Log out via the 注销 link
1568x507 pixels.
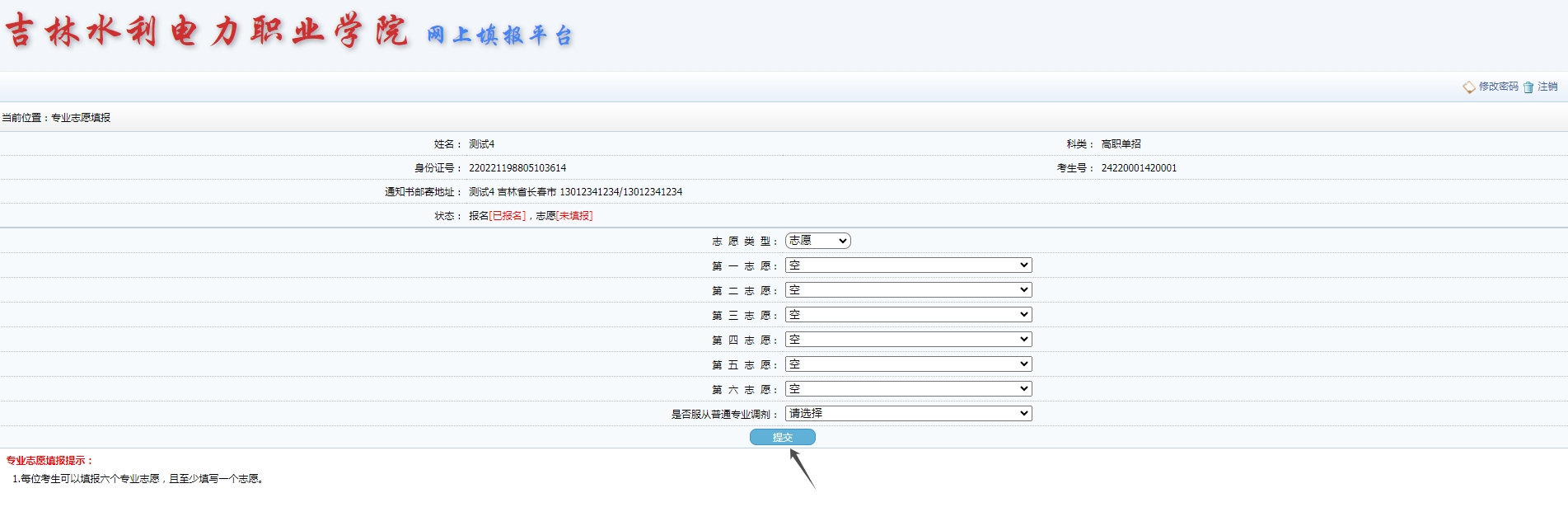pos(1547,87)
